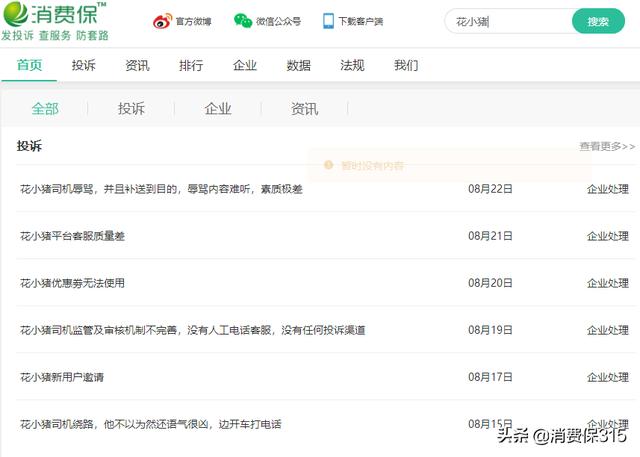
Task: Open complaint 花小猪司机绕路
Action: click(x=151, y=424)
